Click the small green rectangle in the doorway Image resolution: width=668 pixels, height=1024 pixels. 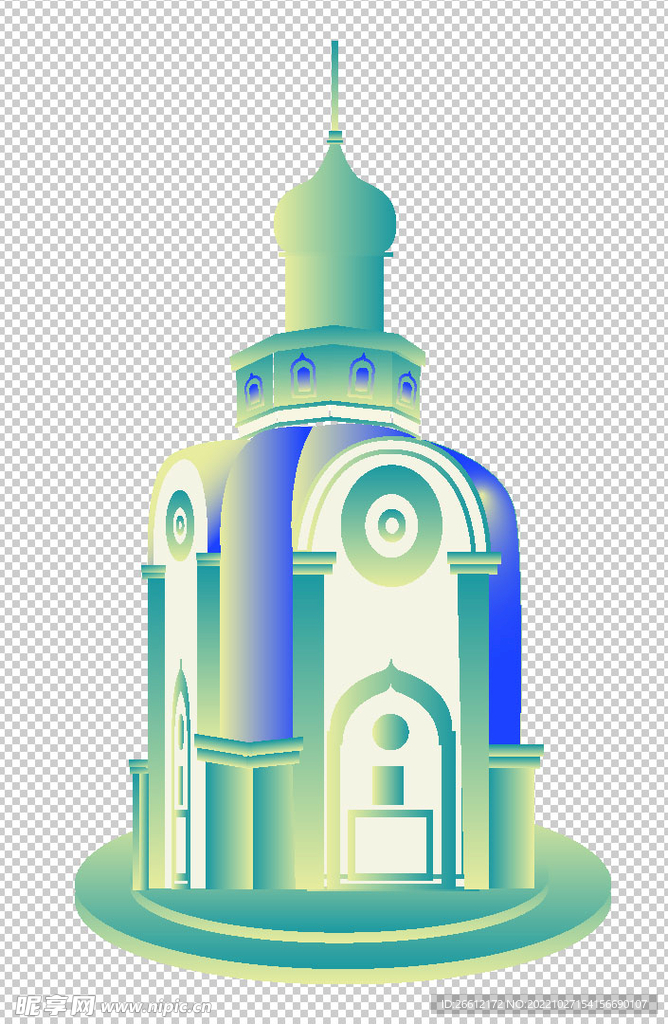388,784
